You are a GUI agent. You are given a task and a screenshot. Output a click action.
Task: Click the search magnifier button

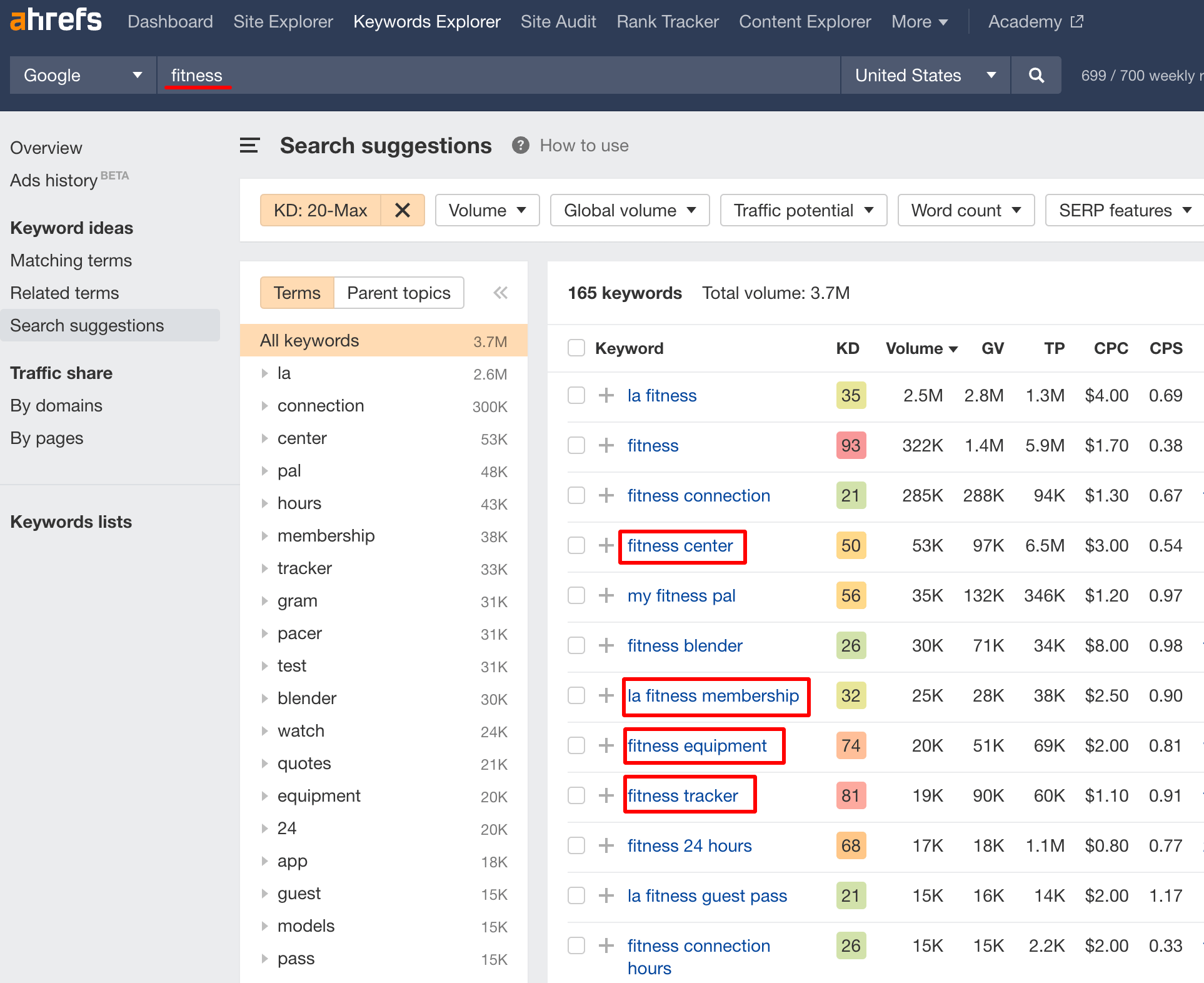(x=1036, y=75)
